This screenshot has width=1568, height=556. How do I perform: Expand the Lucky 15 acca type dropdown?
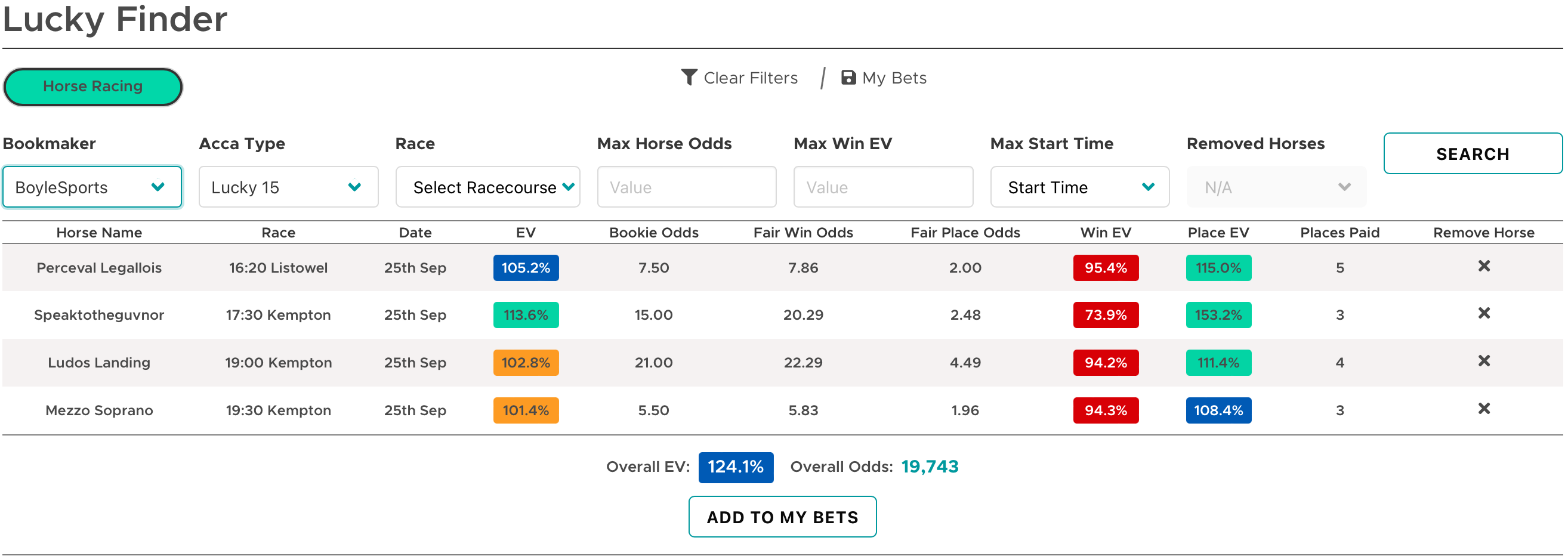(x=288, y=187)
